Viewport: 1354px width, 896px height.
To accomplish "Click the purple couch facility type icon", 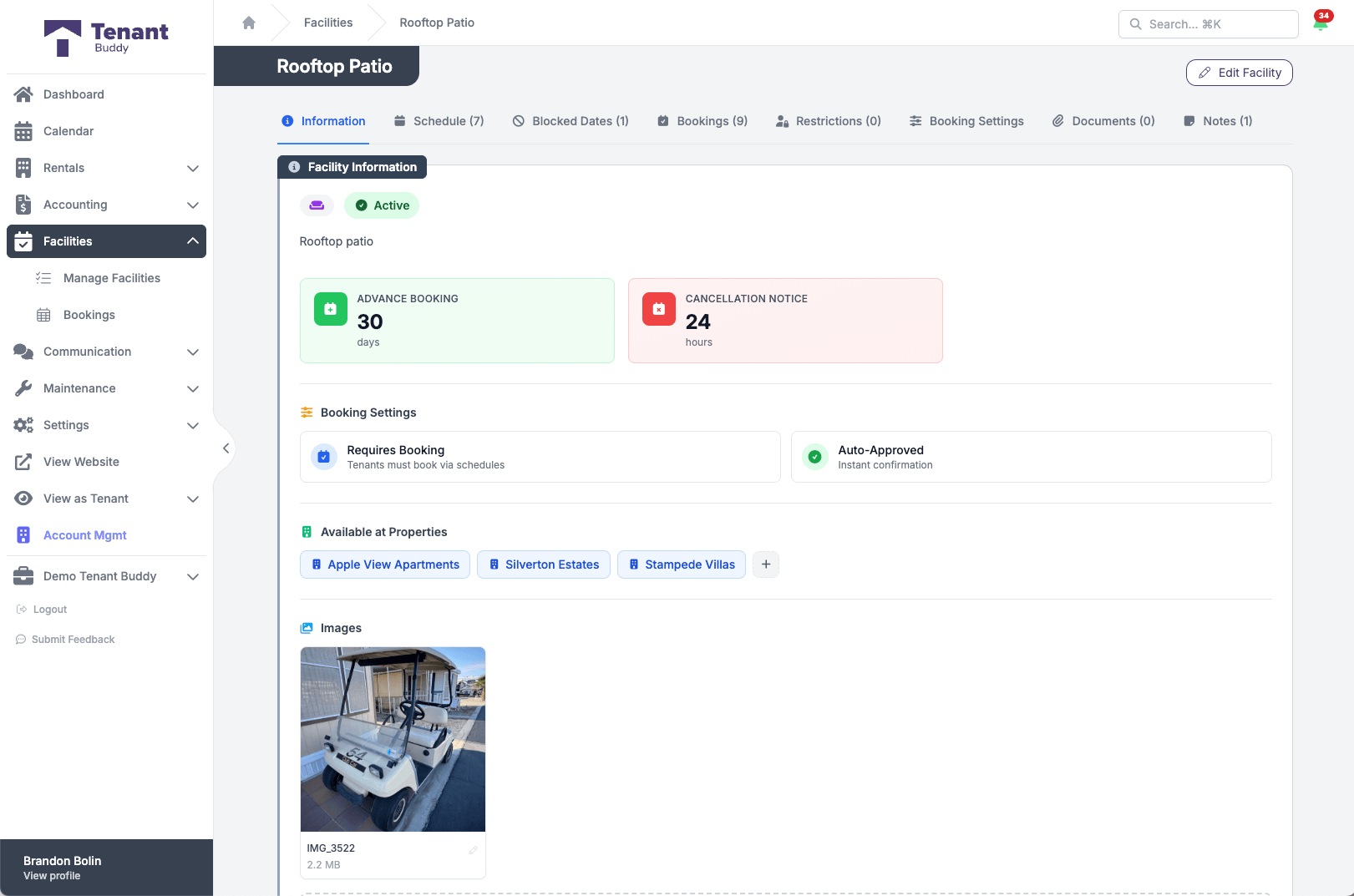I will point(317,205).
